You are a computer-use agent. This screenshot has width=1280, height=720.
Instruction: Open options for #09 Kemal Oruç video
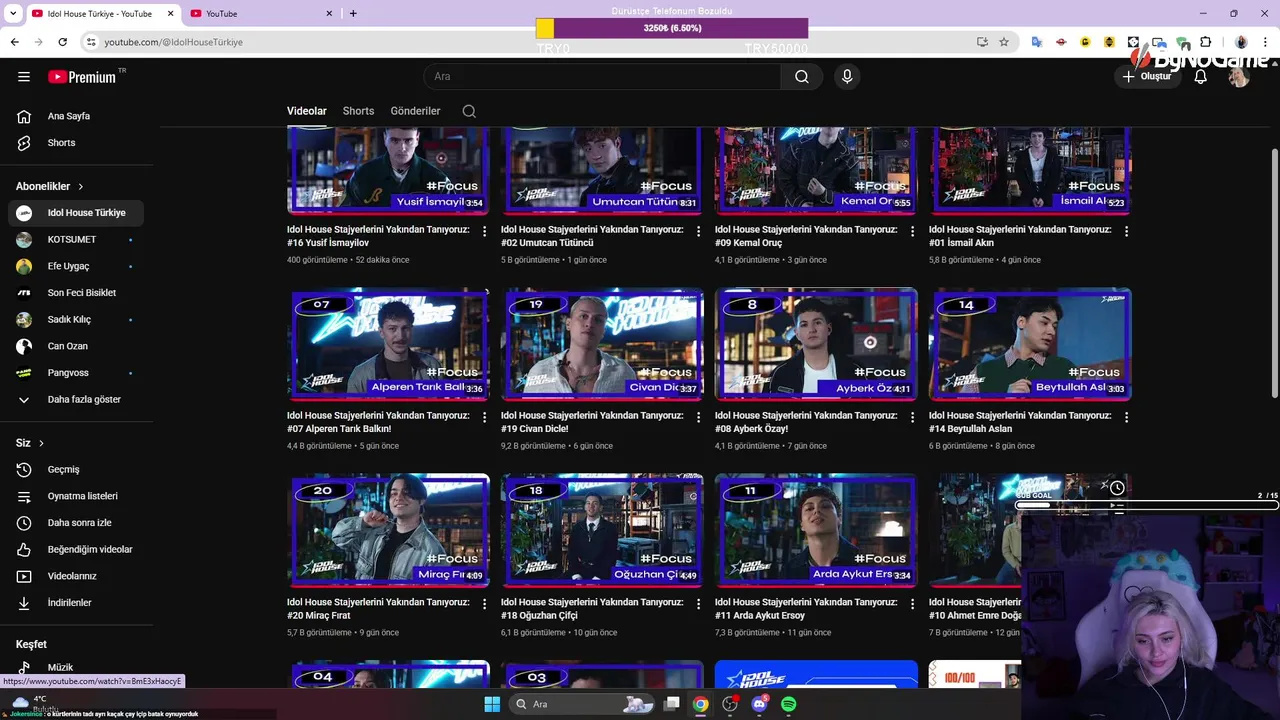tap(912, 231)
